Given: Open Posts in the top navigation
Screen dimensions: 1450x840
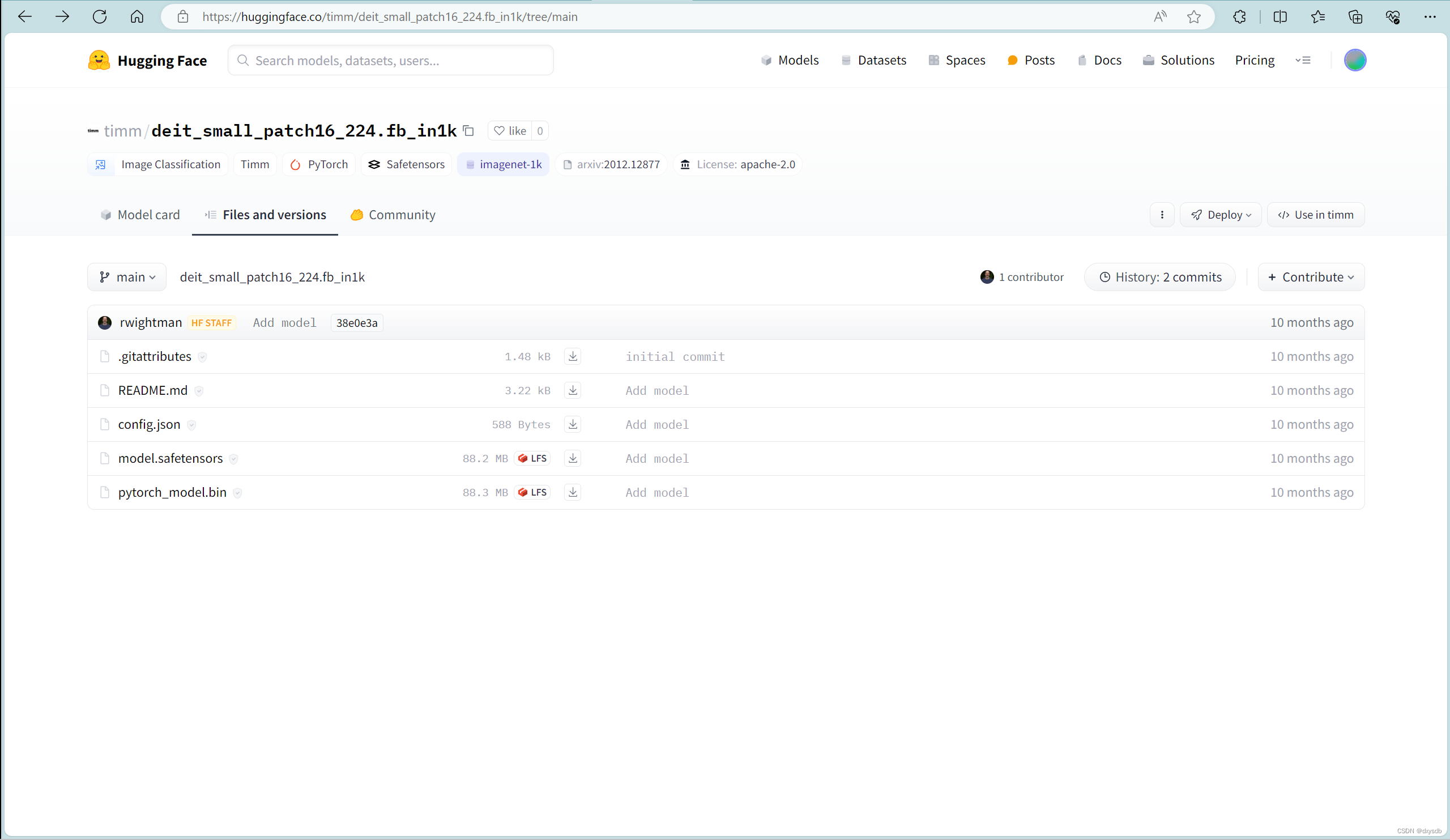Looking at the screenshot, I should (1030, 60).
